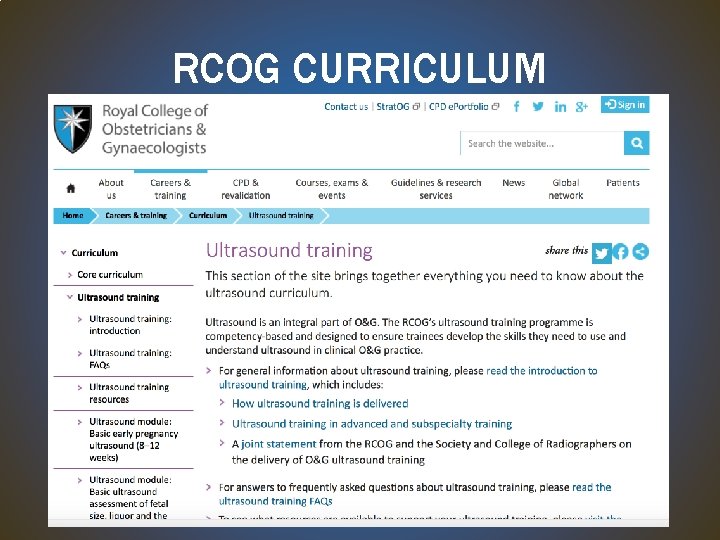This screenshot has width=720, height=540.
Task: Open the StratOG external link
Action: [398, 107]
